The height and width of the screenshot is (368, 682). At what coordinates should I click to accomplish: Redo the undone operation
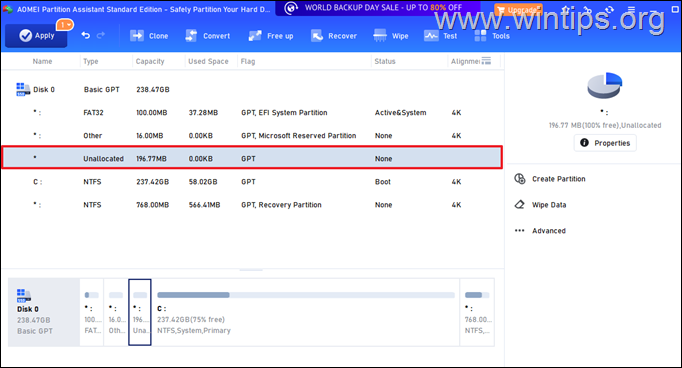pyautogui.click(x=101, y=36)
